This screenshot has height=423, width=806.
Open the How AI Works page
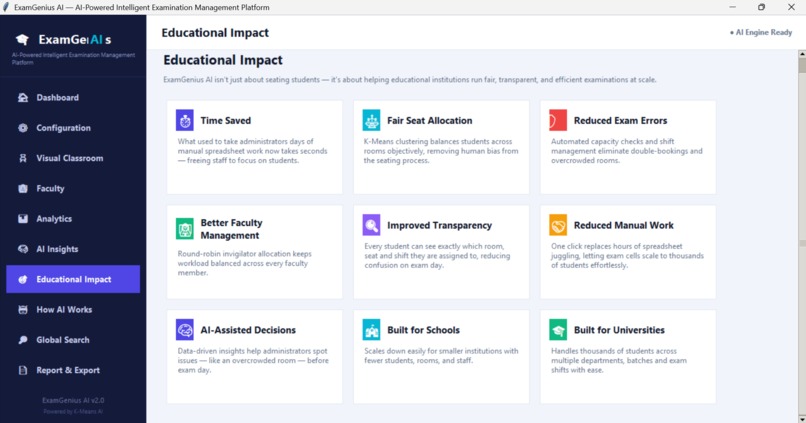[73, 310]
